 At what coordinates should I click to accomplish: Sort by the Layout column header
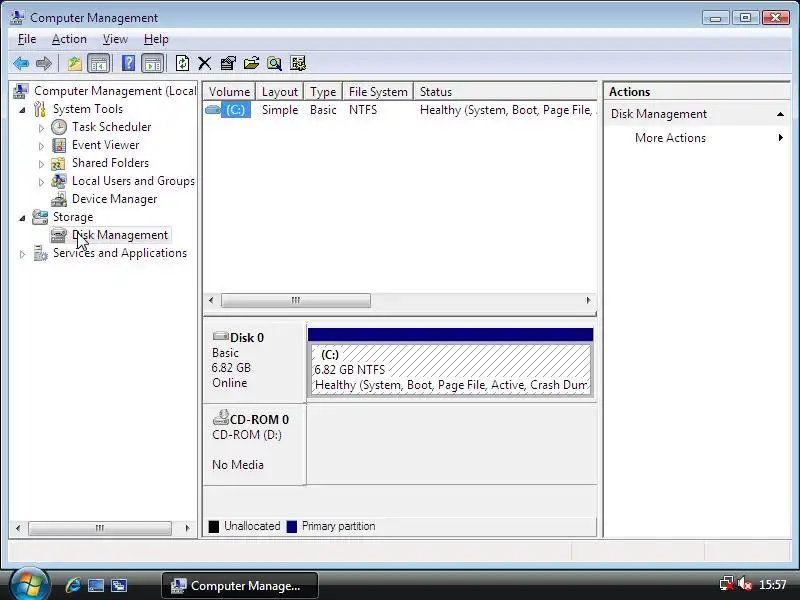pos(280,91)
